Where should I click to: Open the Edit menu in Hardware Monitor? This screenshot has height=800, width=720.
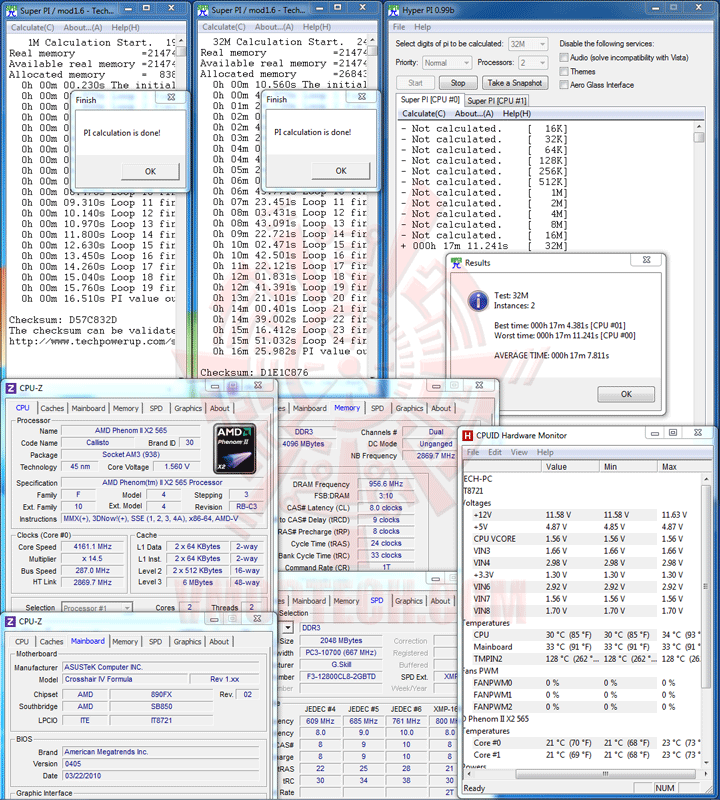[x=495, y=453]
